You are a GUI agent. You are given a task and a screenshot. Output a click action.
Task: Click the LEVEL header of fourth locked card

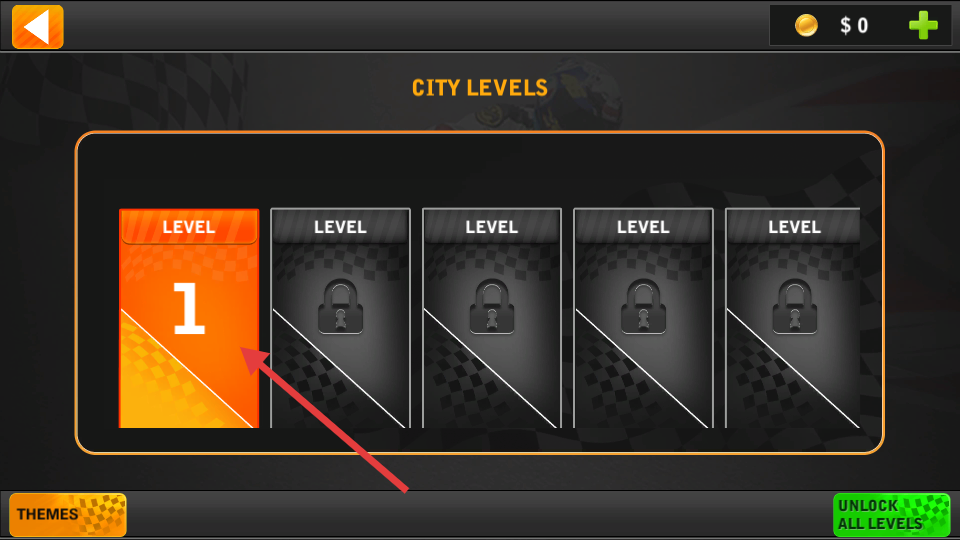(643, 227)
